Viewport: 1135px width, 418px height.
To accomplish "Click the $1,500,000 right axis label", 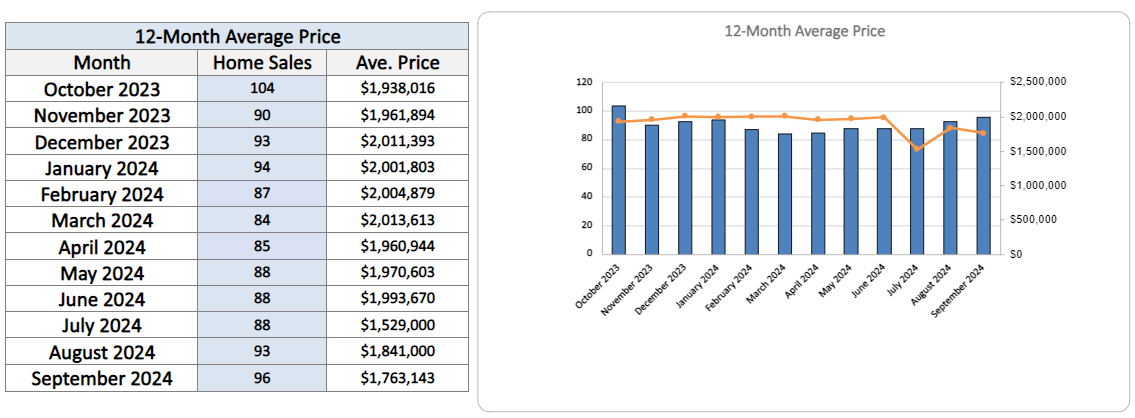I will pyautogui.click(x=1037, y=151).
